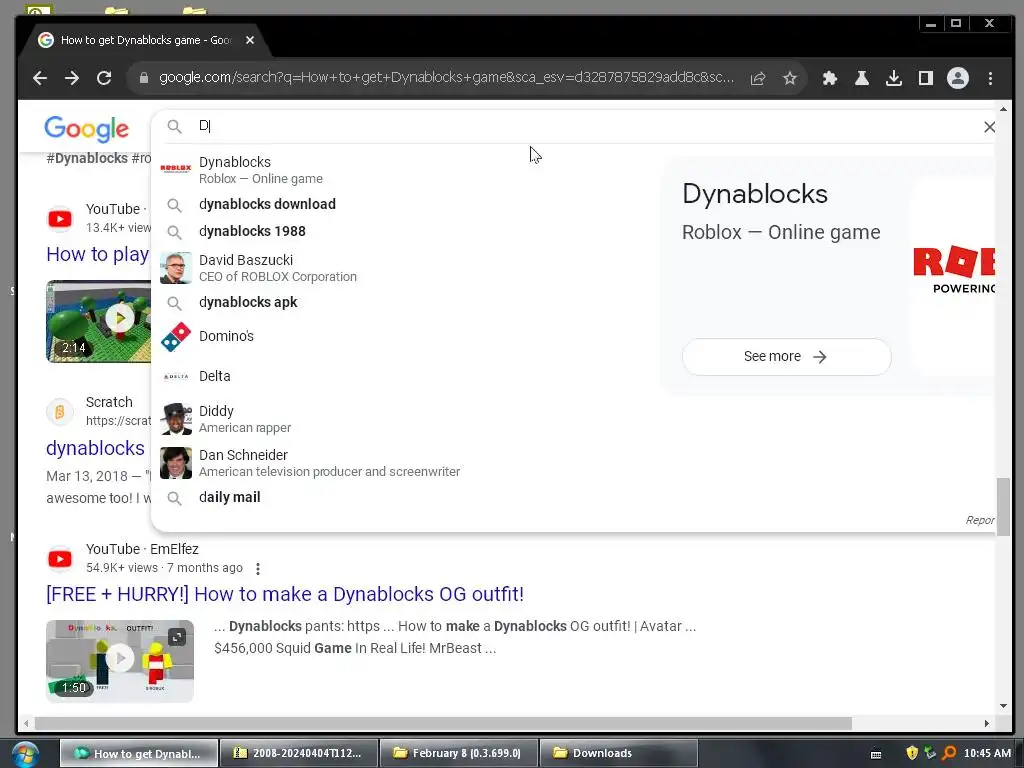The width and height of the screenshot is (1024, 768).
Task: Open the Downloads toolbar icon
Action: click(894, 78)
